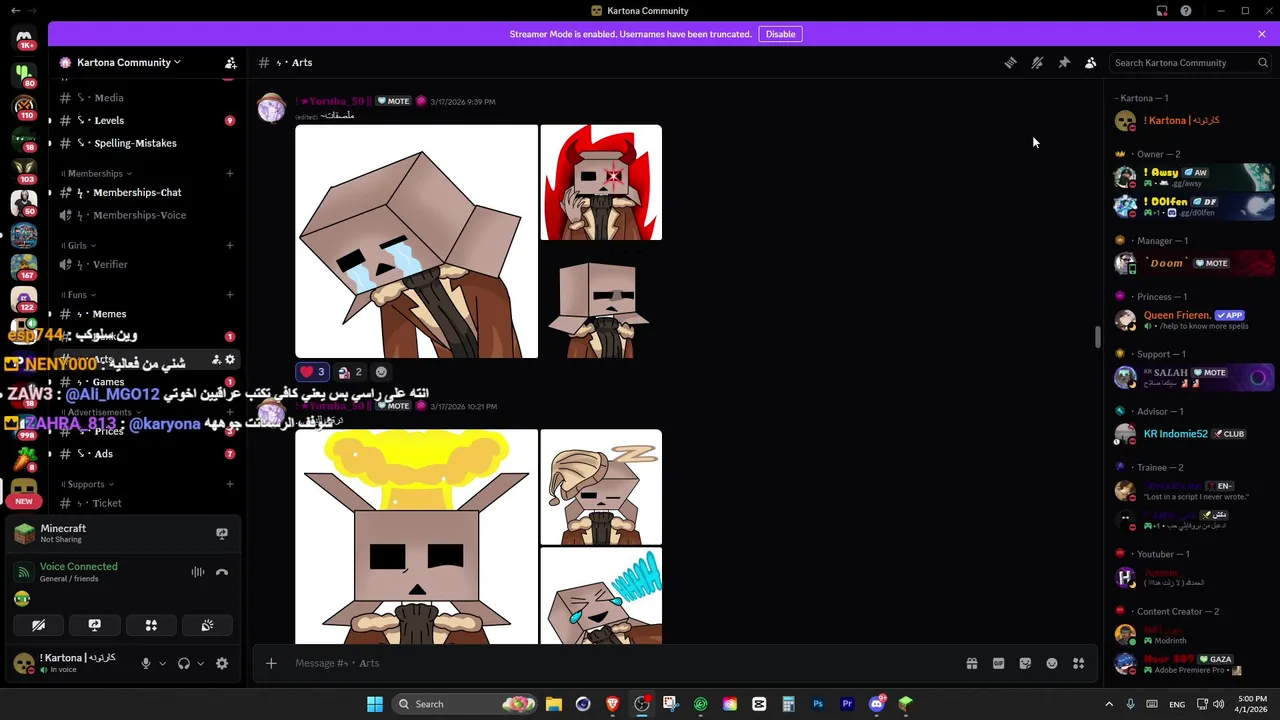Collapse the Supports category
Image resolution: width=1280 pixels, height=720 pixels.
(x=86, y=484)
